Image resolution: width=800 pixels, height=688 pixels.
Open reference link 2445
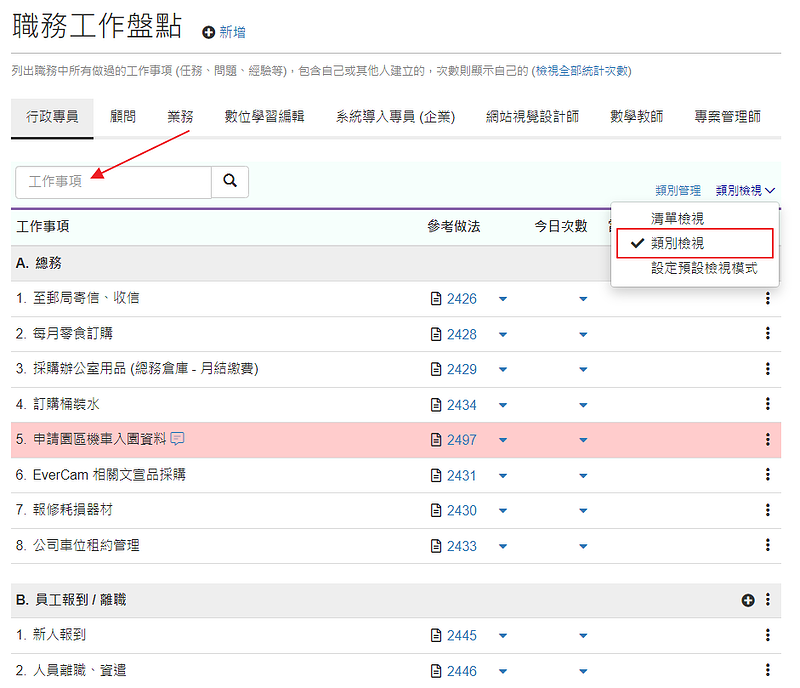[462, 635]
